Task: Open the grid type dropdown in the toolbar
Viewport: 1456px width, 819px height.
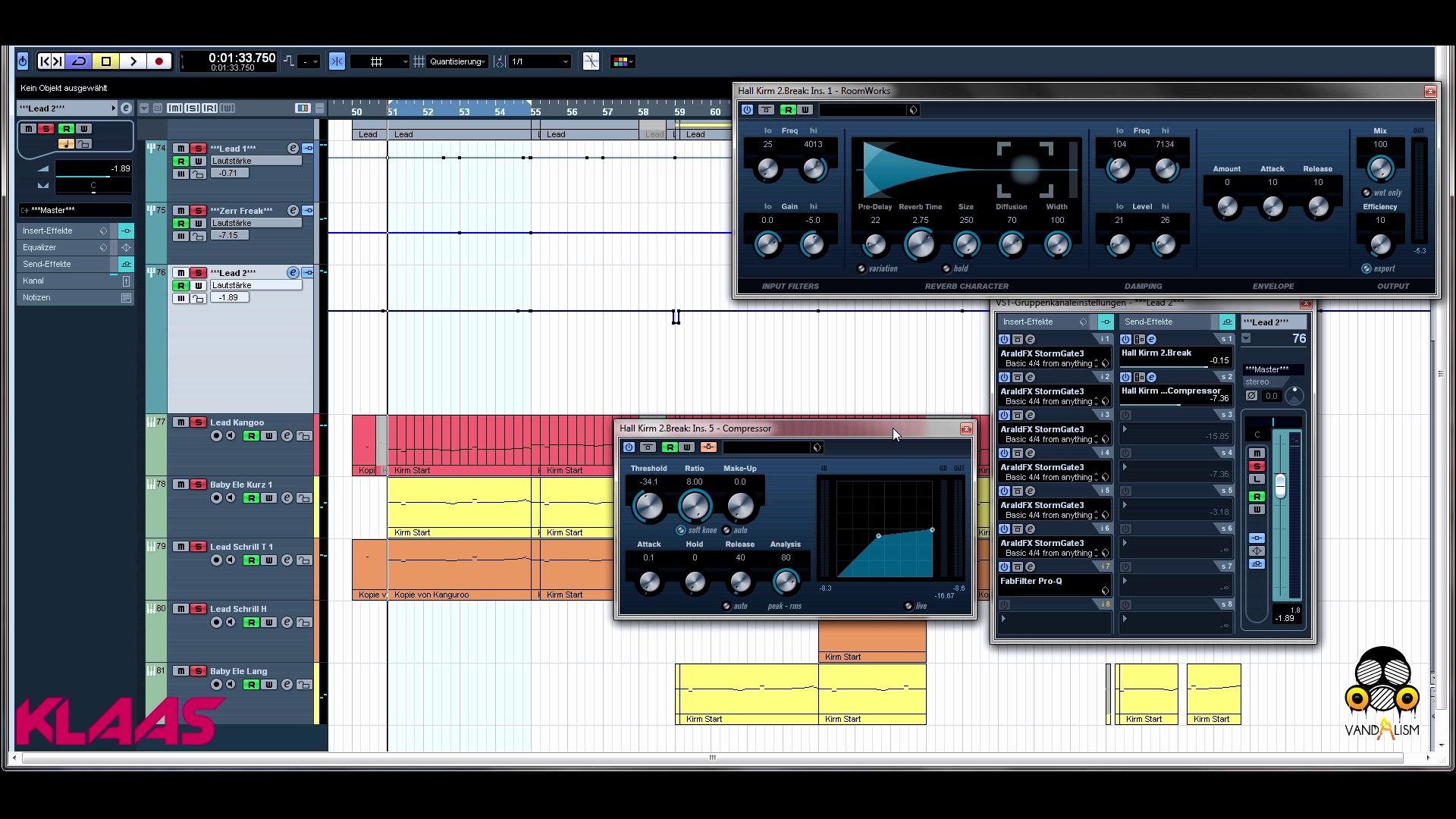Action: pos(379,61)
